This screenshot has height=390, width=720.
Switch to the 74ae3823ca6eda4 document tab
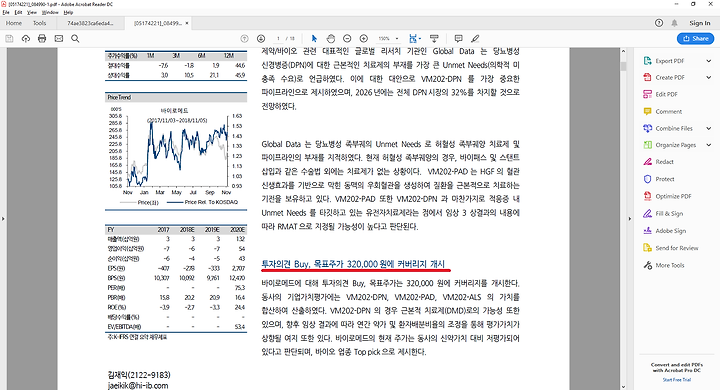click(x=90, y=23)
